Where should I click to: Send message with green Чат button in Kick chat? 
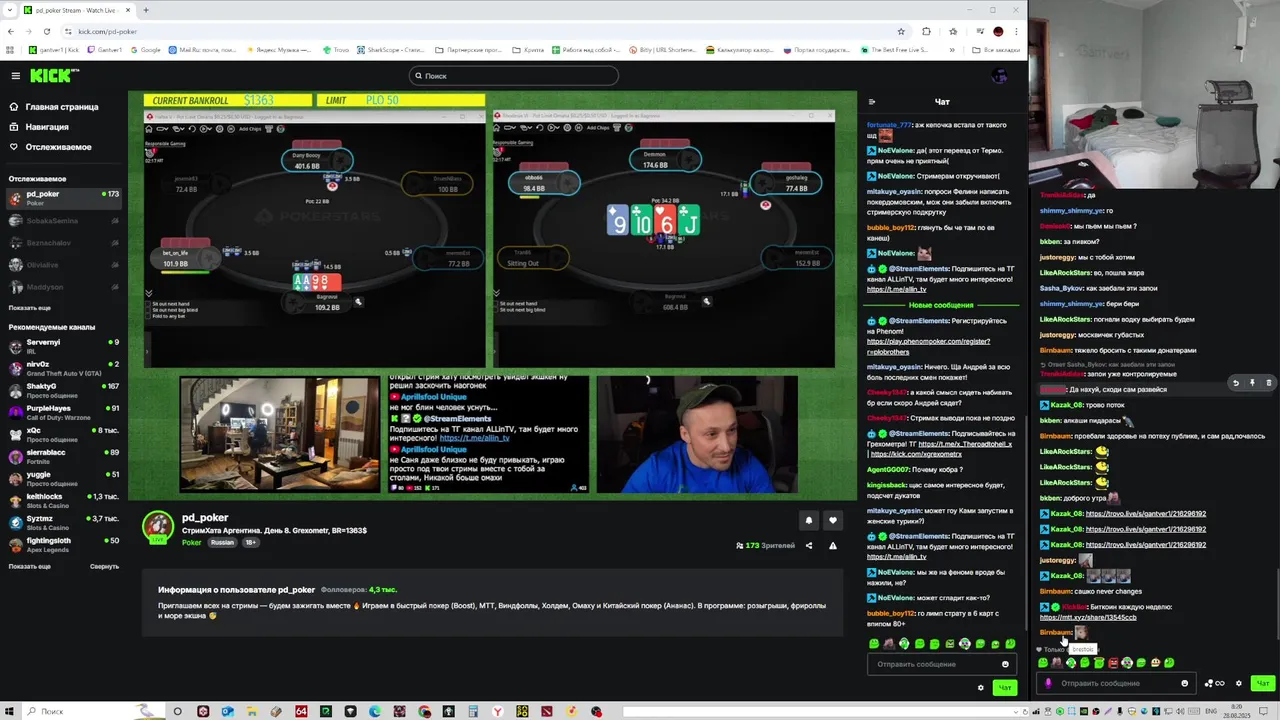click(1005, 687)
